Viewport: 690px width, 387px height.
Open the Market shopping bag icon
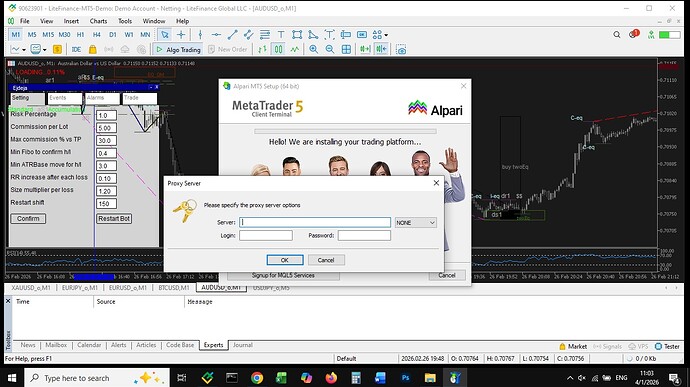click(x=92, y=49)
